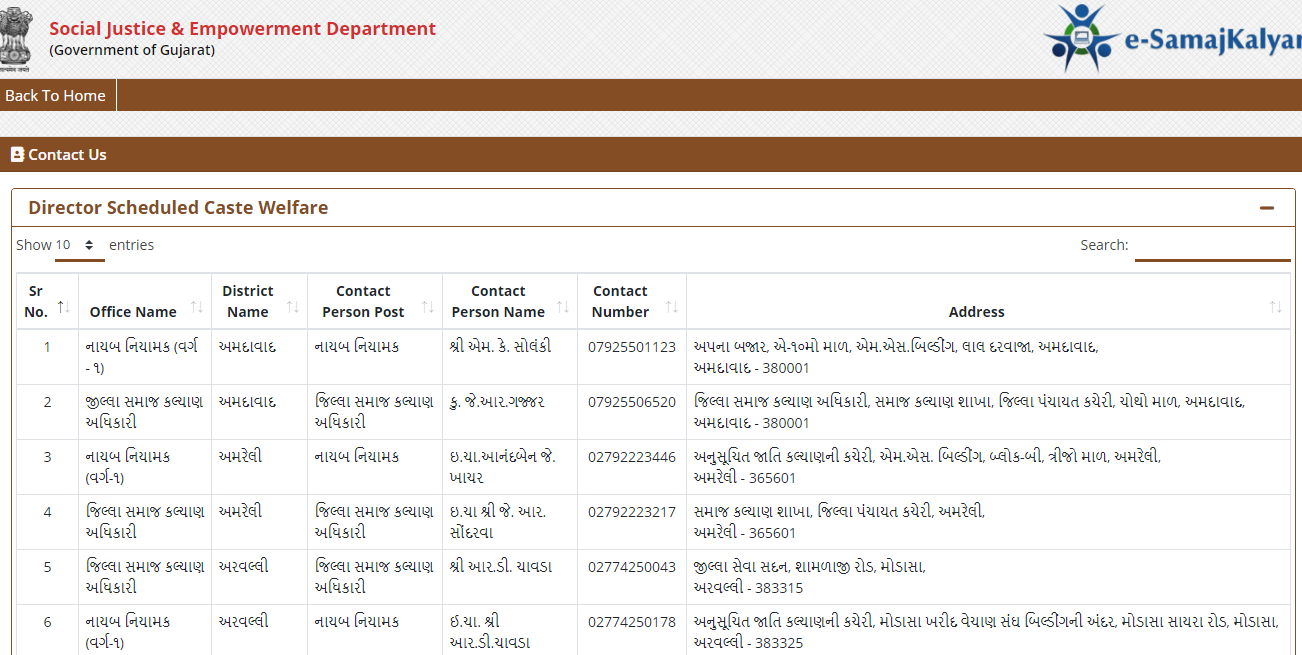Click the Government of Gujarat emblem icon
Image resolution: width=1302 pixels, height=655 pixels.
click(x=15, y=40)
